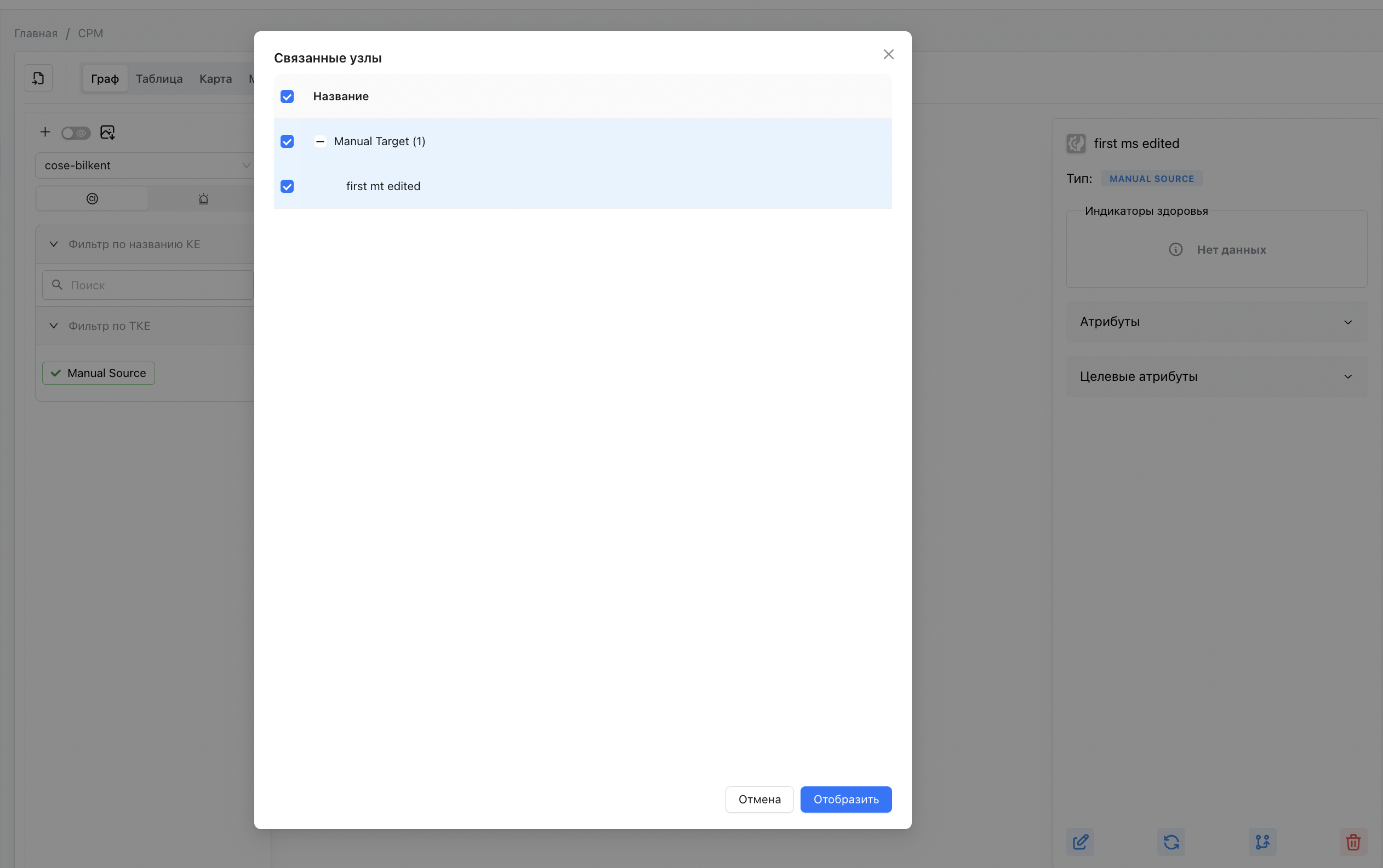Click the edit pencil icon

1080,842
